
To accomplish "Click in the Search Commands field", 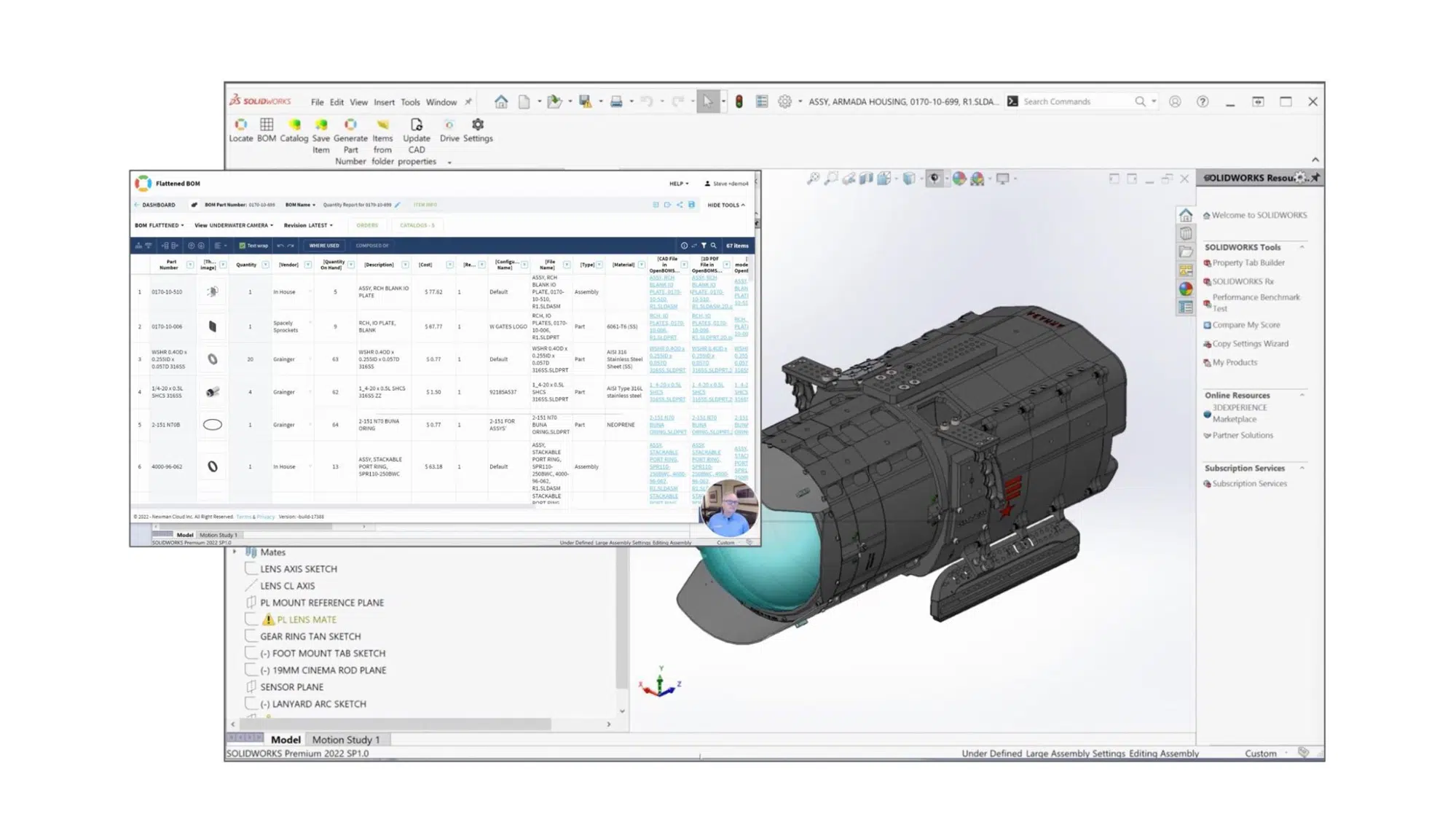I will tap(1077, 102).
